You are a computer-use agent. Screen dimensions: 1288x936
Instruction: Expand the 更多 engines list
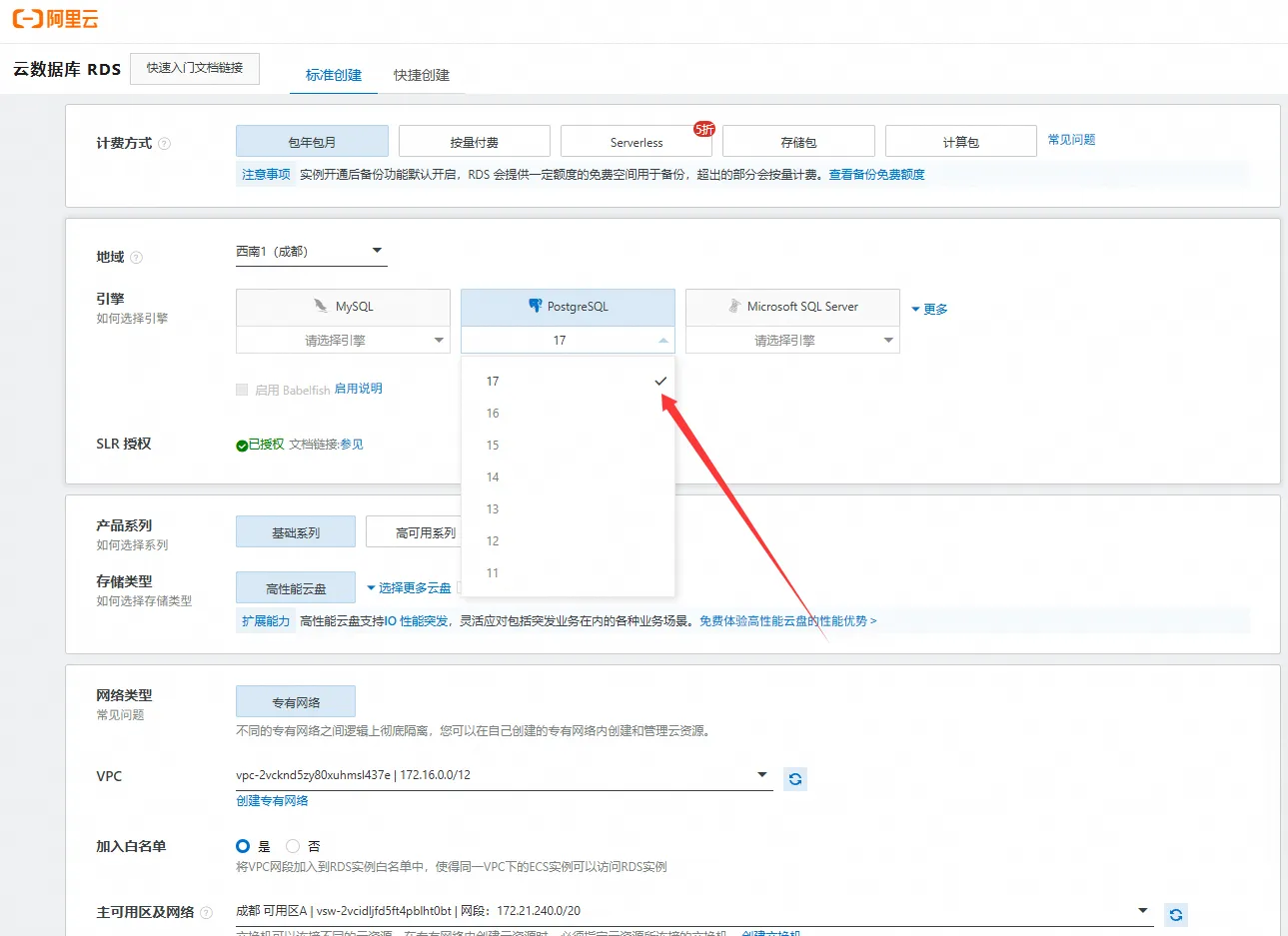(929, 310)
